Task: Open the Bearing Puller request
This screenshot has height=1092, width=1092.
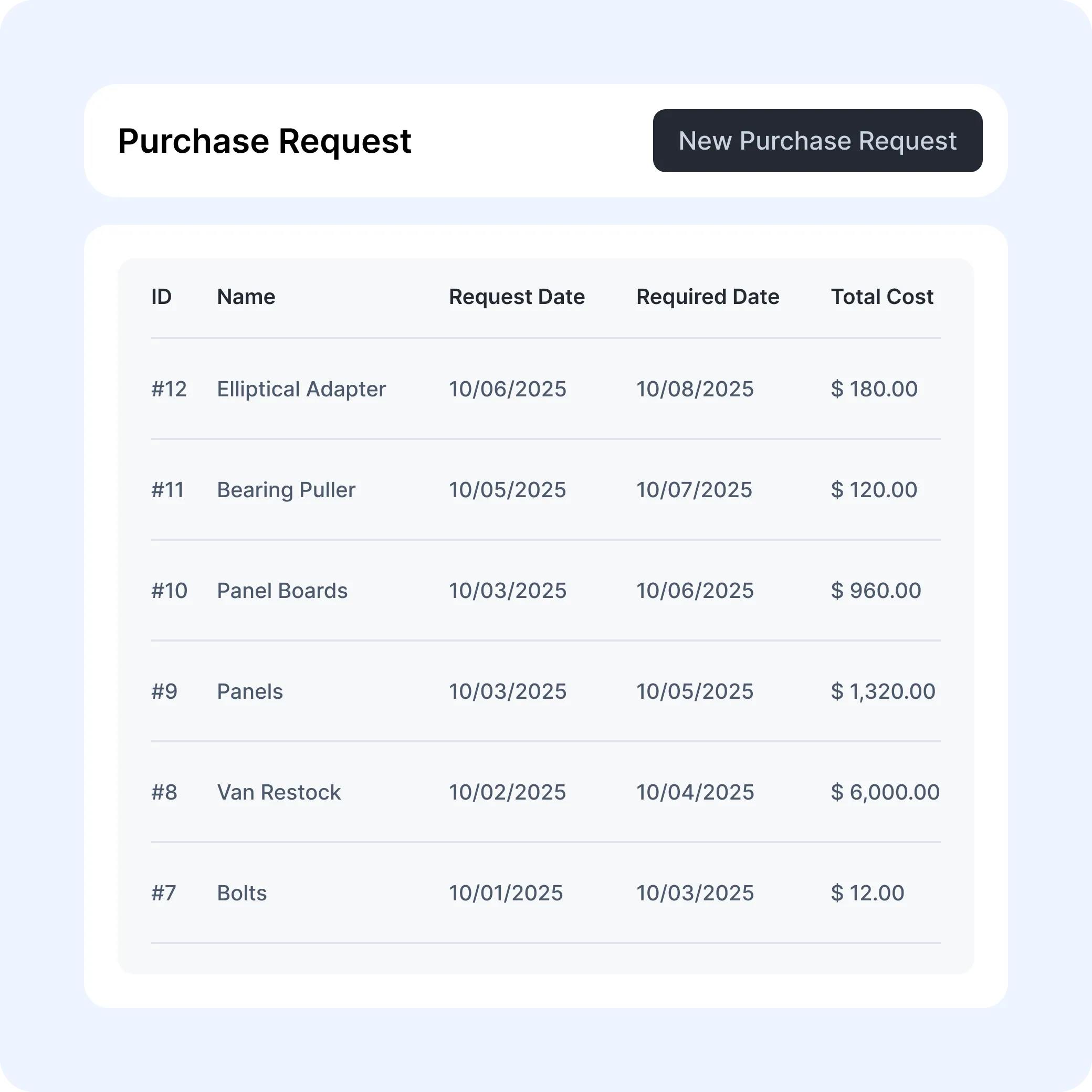Action: click(286, 489)
